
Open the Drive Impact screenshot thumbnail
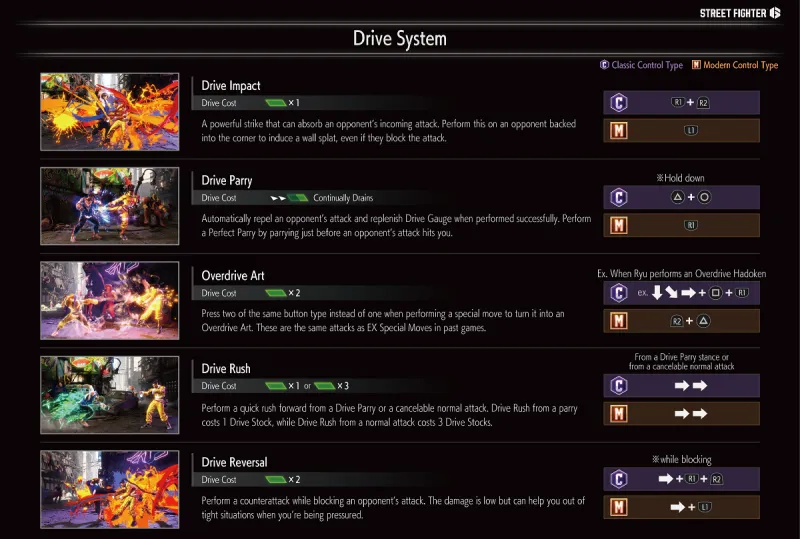pyautogui.click(x=110, y=112)
